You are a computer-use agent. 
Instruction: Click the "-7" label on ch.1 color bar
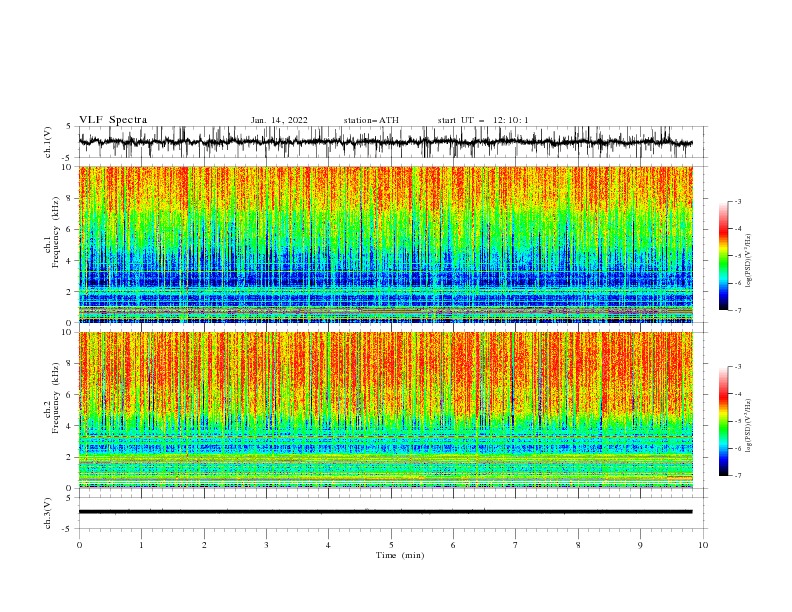[738, 310]
